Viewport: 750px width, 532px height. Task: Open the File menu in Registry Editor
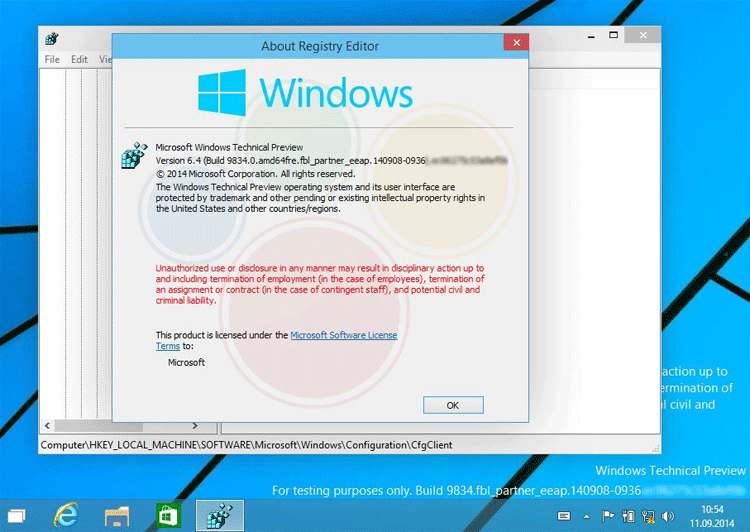(x=53, y=59)
